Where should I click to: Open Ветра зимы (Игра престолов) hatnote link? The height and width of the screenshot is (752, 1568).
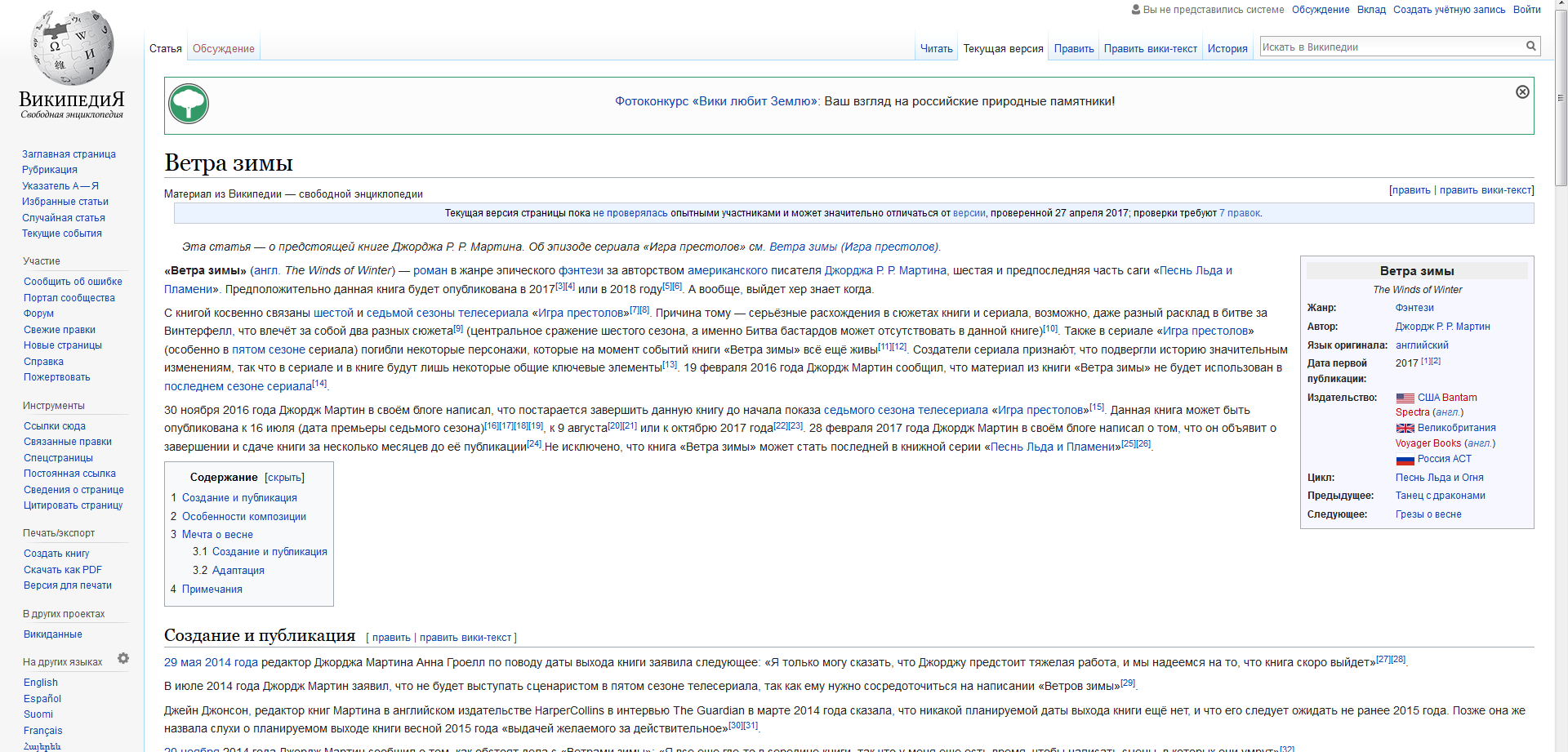click(854, 247)
